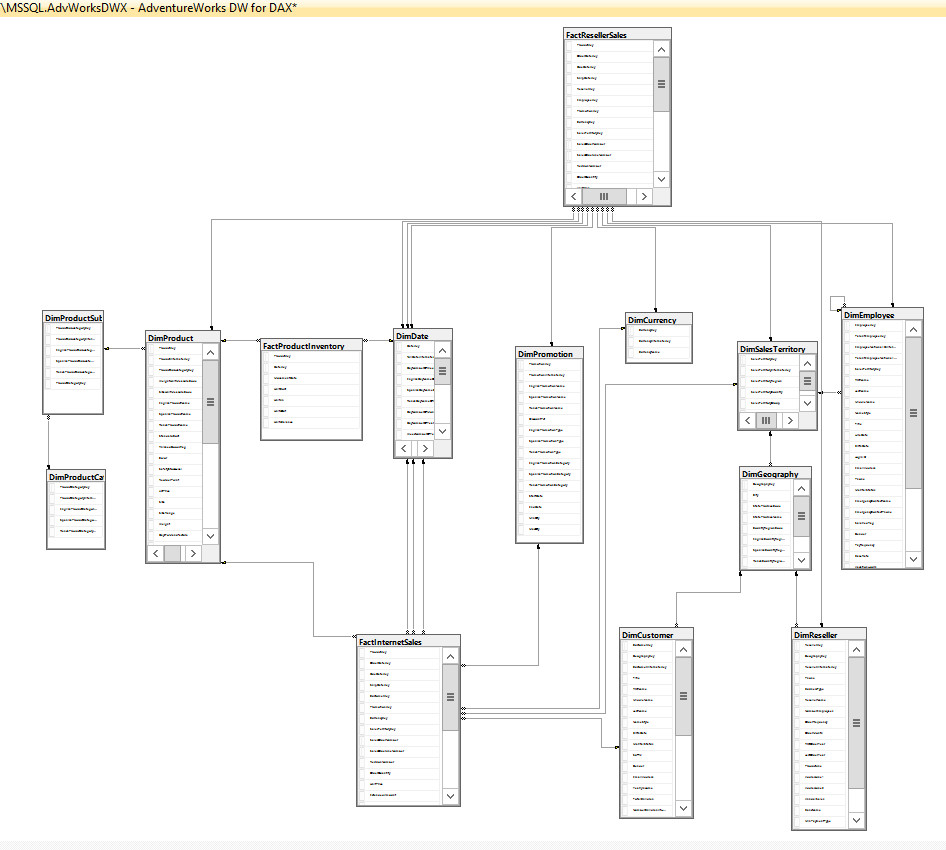Click the right arrow in FactResellerSales

coord(644,196)
